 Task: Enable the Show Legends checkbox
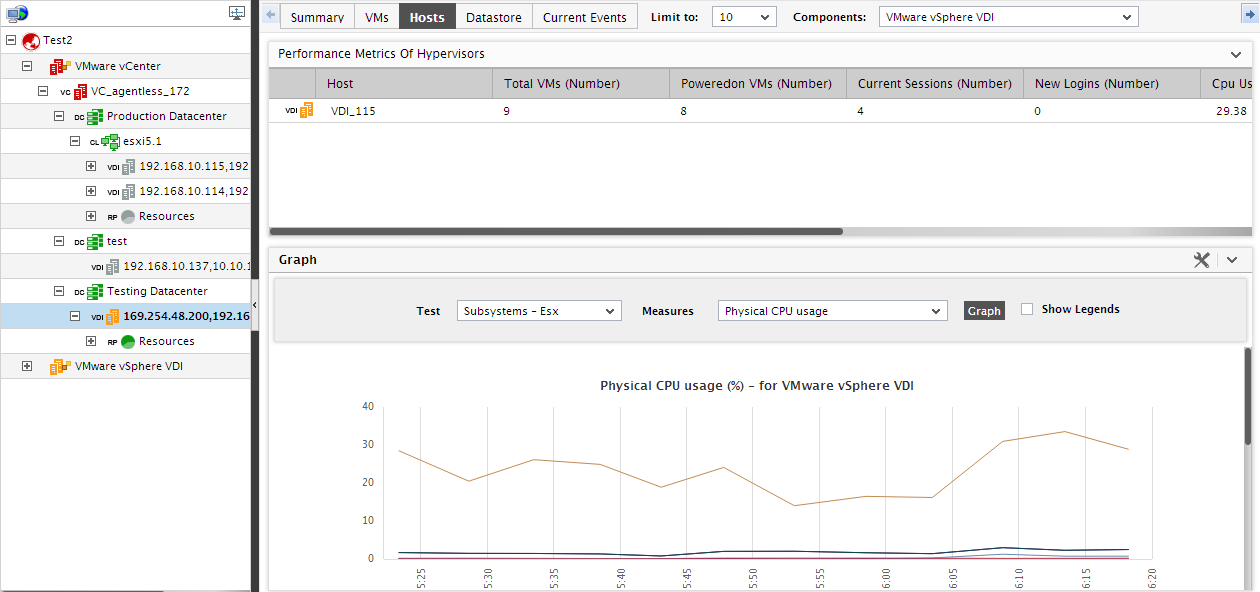(1027, 310)
